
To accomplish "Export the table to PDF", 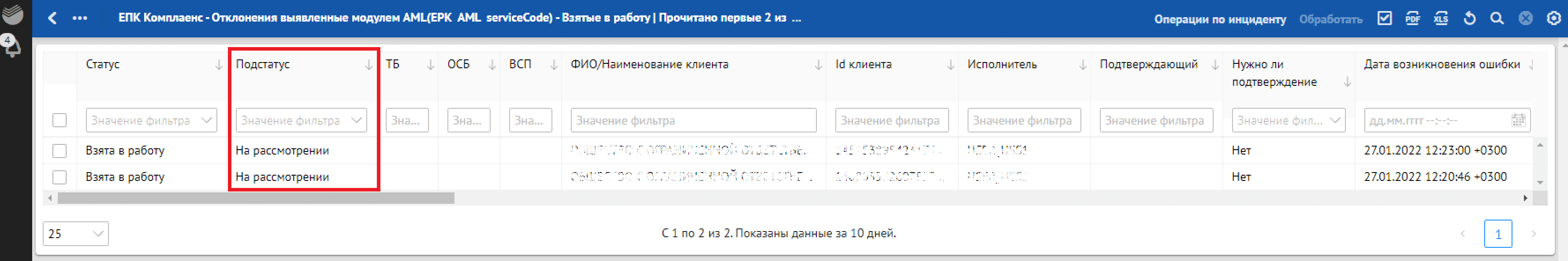I will pos(1413,18).
